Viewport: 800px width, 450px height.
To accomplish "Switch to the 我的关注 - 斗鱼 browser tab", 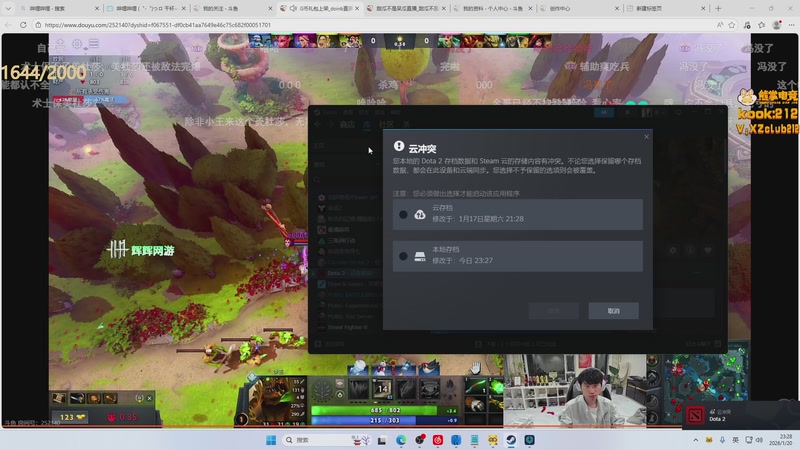I will 235,9.
